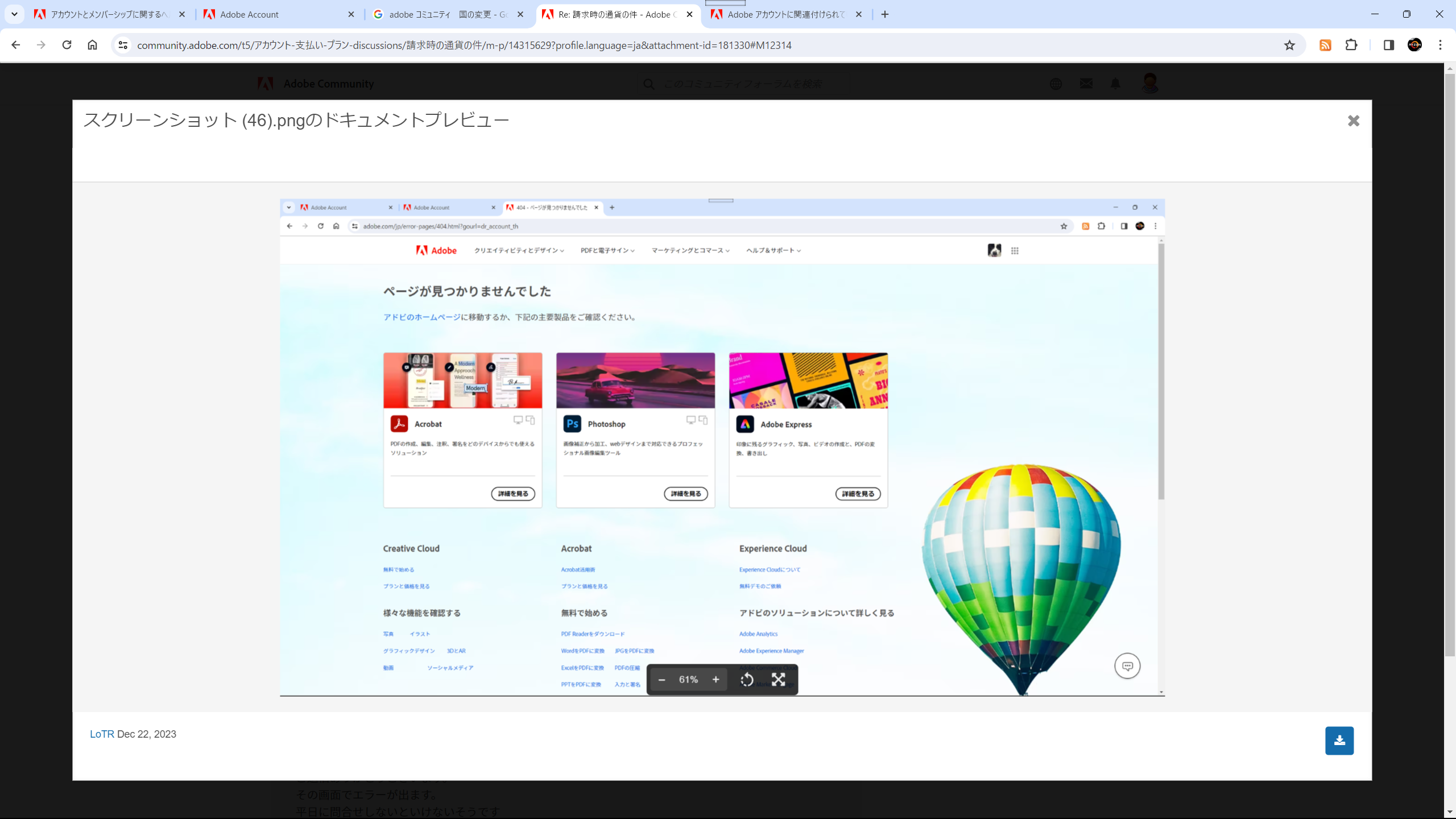
Task: Toggle the browser side panel
Action: 1388,45
